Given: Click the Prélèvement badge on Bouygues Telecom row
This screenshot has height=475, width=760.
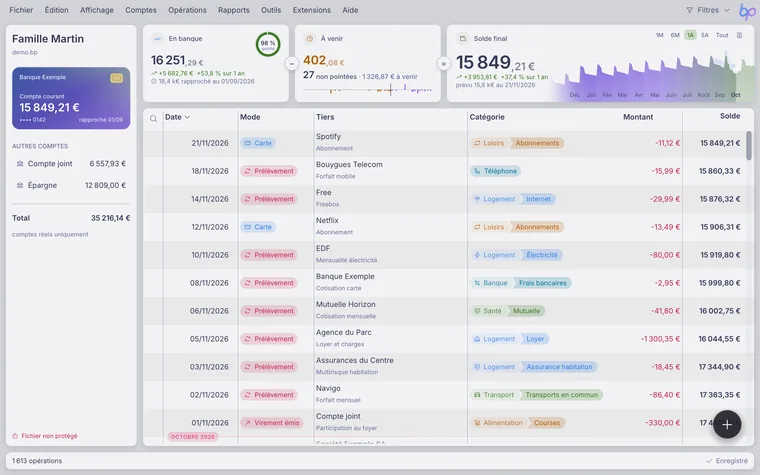Looking at the screenshot, I should 269,171.
